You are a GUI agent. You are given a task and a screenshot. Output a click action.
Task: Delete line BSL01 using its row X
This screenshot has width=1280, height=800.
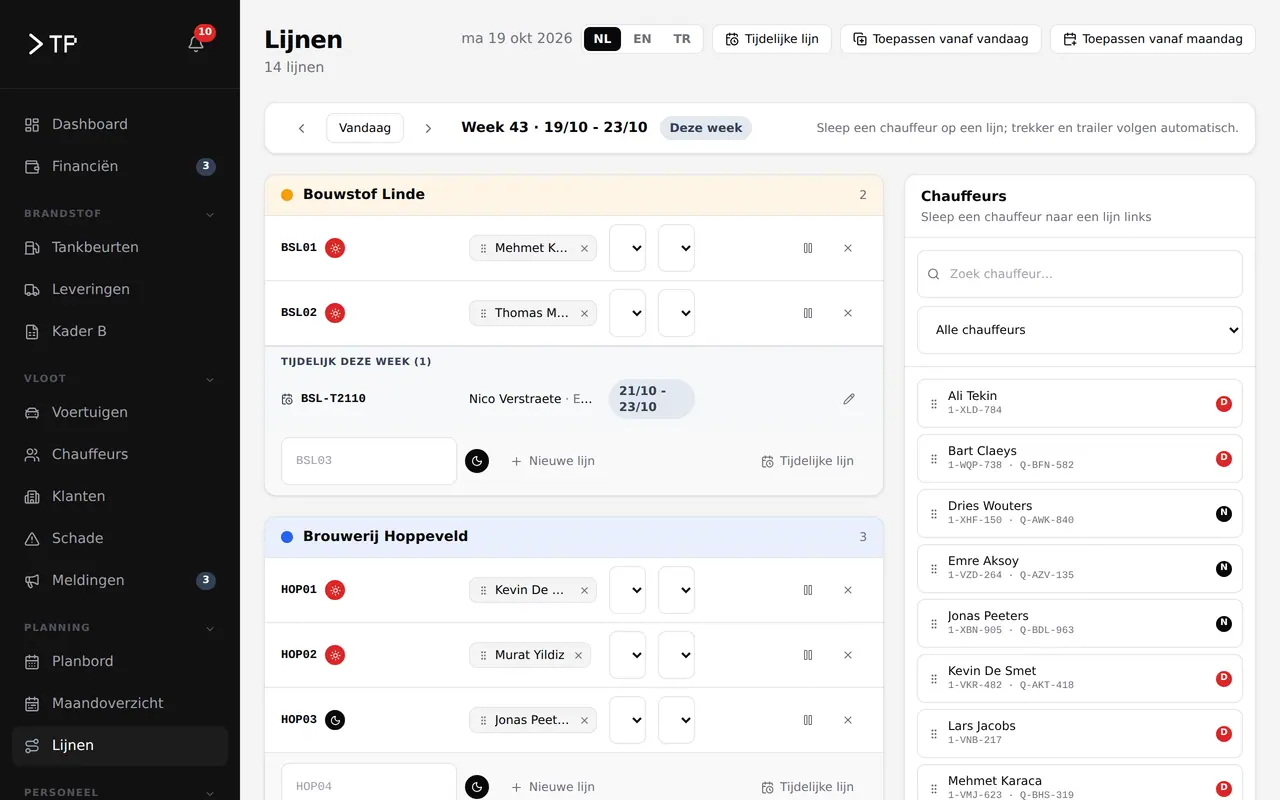tap(848, 248)
